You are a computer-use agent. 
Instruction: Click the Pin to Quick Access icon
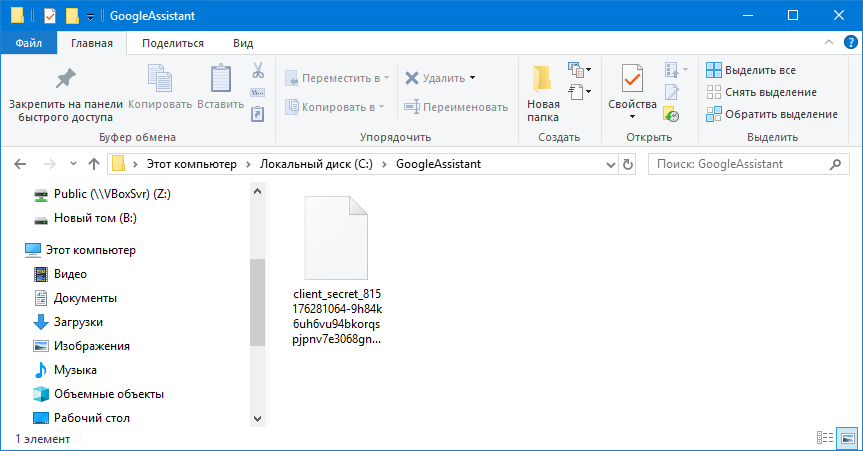tap(65, 78)
